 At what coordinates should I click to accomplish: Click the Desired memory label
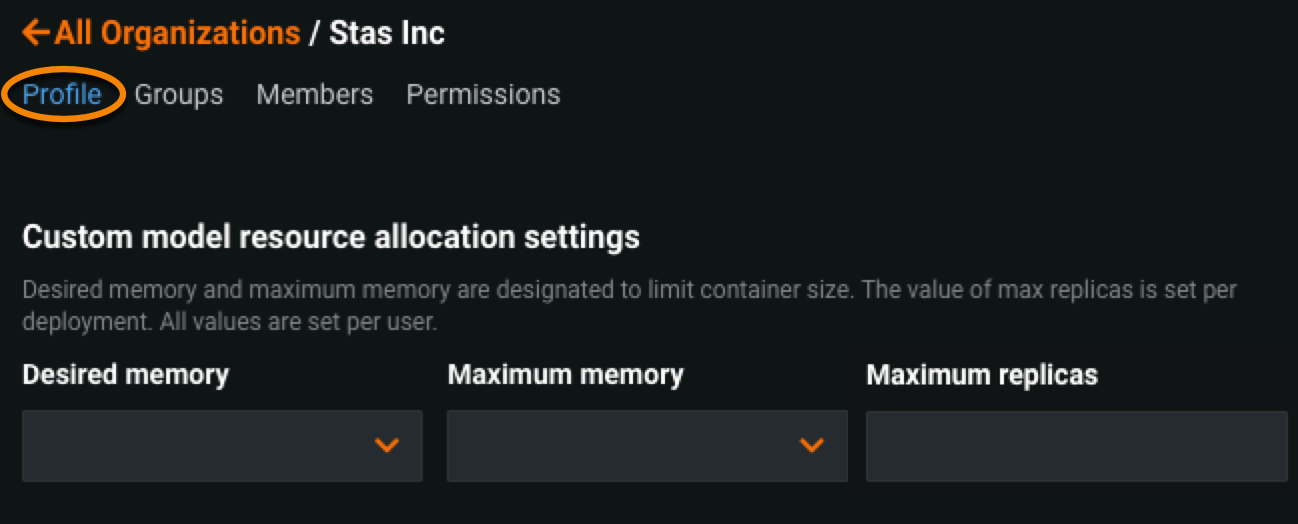(125, 375)
